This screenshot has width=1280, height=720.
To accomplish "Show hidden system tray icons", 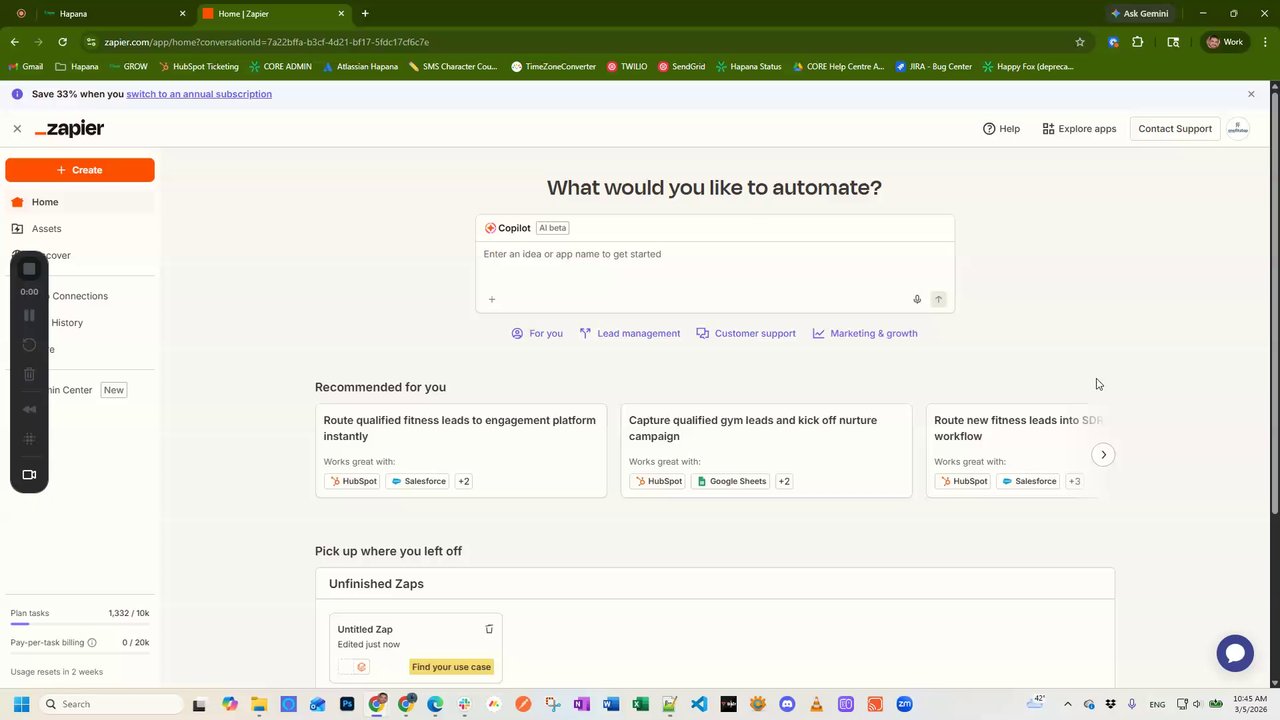I will point(1067,705).
